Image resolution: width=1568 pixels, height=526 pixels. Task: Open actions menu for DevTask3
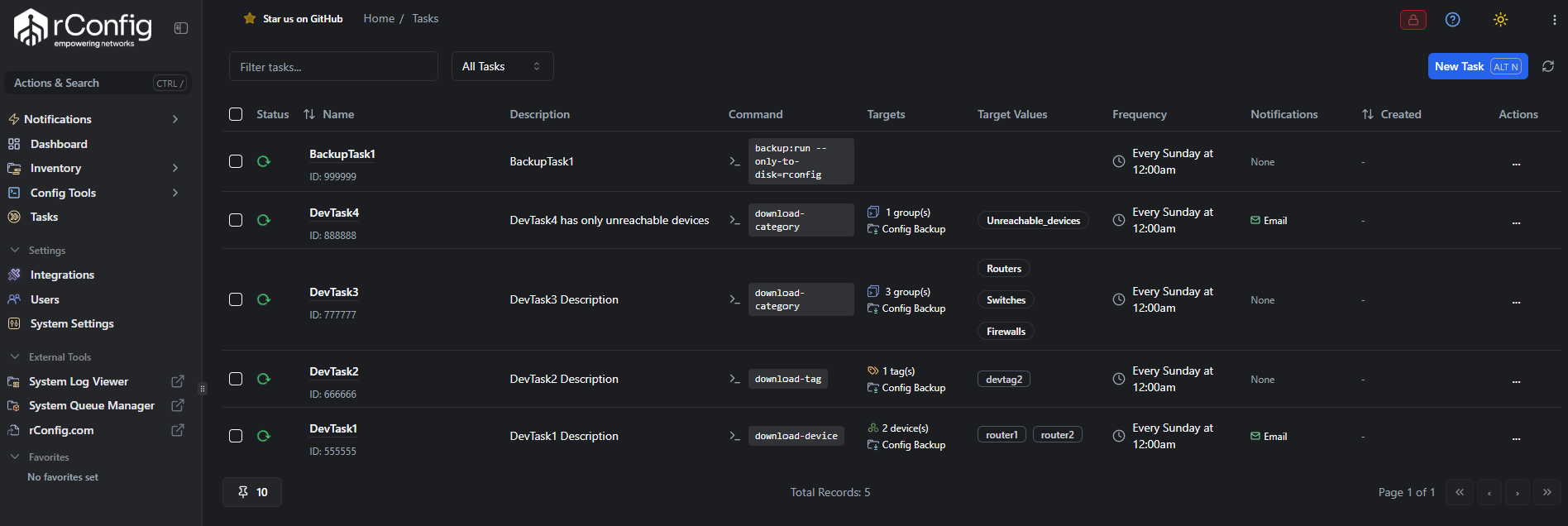pyautogui.click(x=1516, y=300)
